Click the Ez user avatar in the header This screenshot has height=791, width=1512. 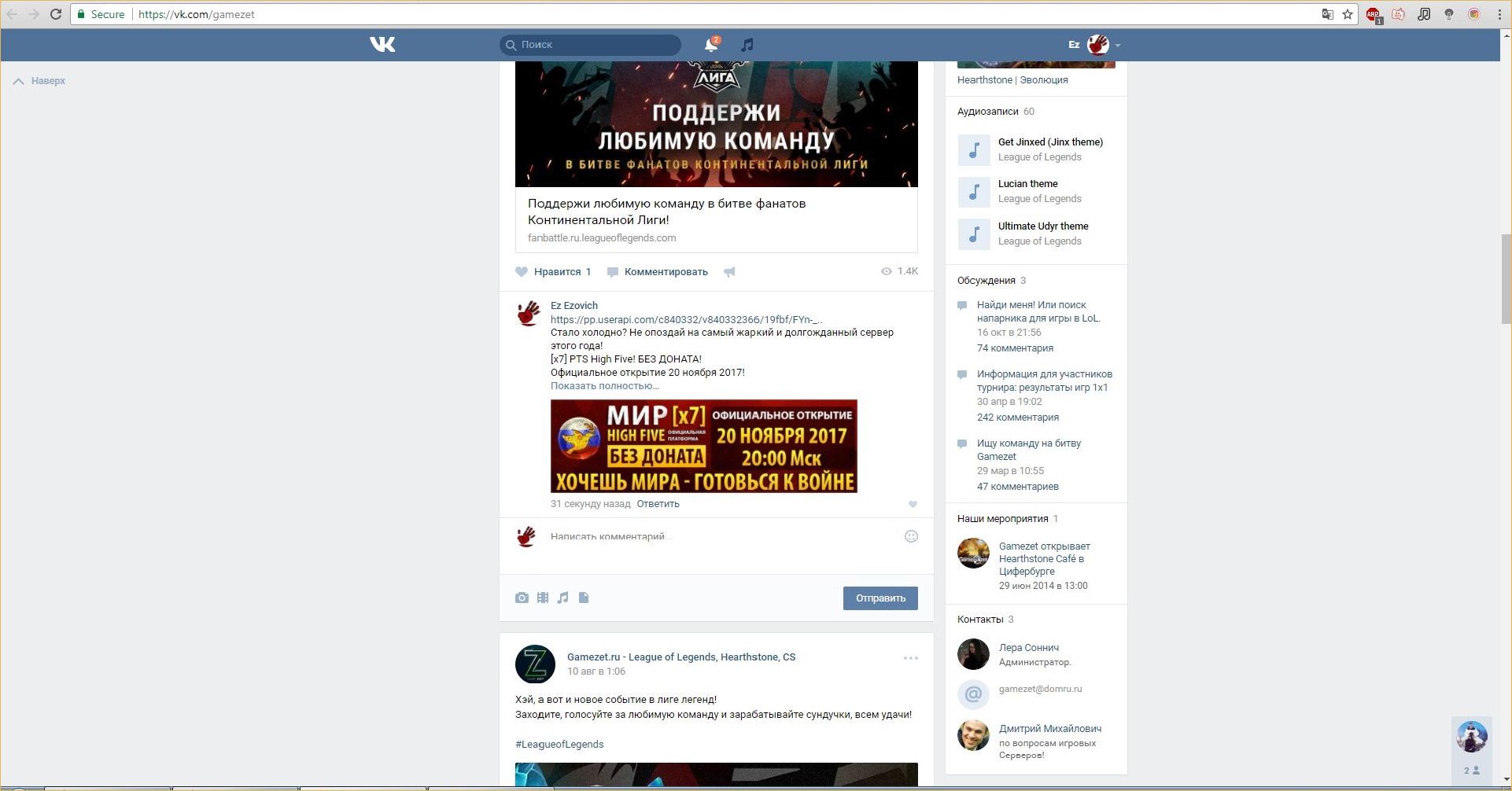(1098, 45)
